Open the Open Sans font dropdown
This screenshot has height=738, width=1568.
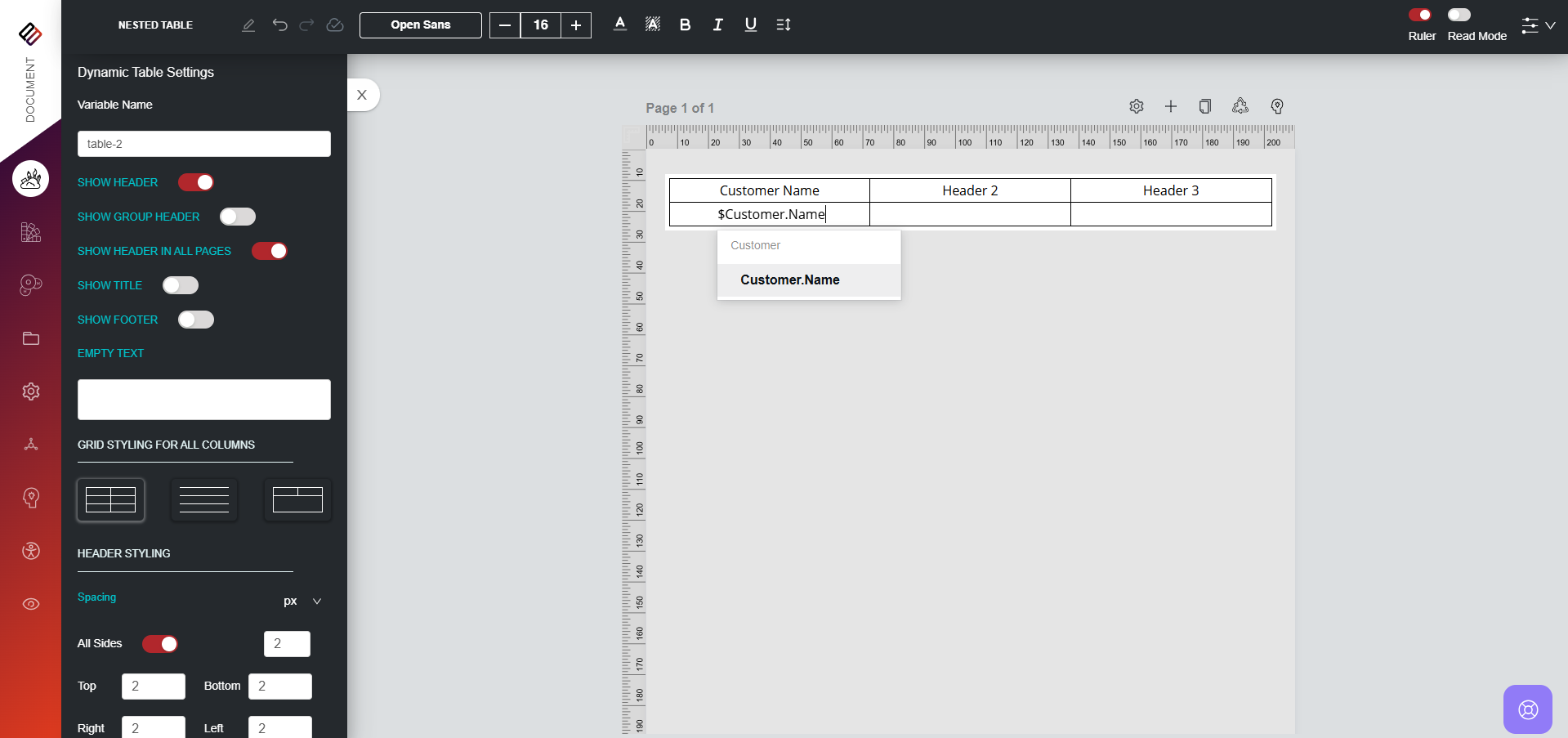click(420, 25)
